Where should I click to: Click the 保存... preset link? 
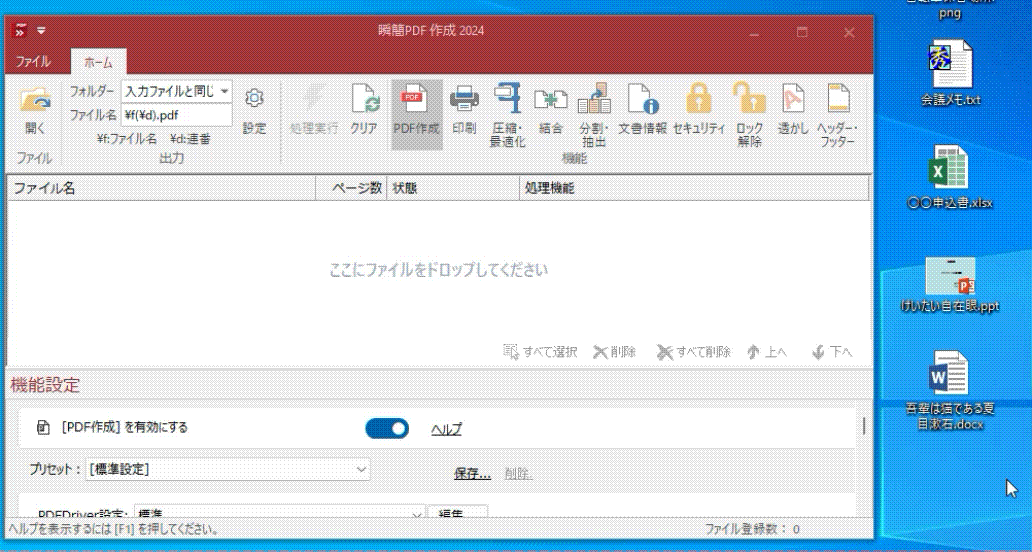[472, 473]
